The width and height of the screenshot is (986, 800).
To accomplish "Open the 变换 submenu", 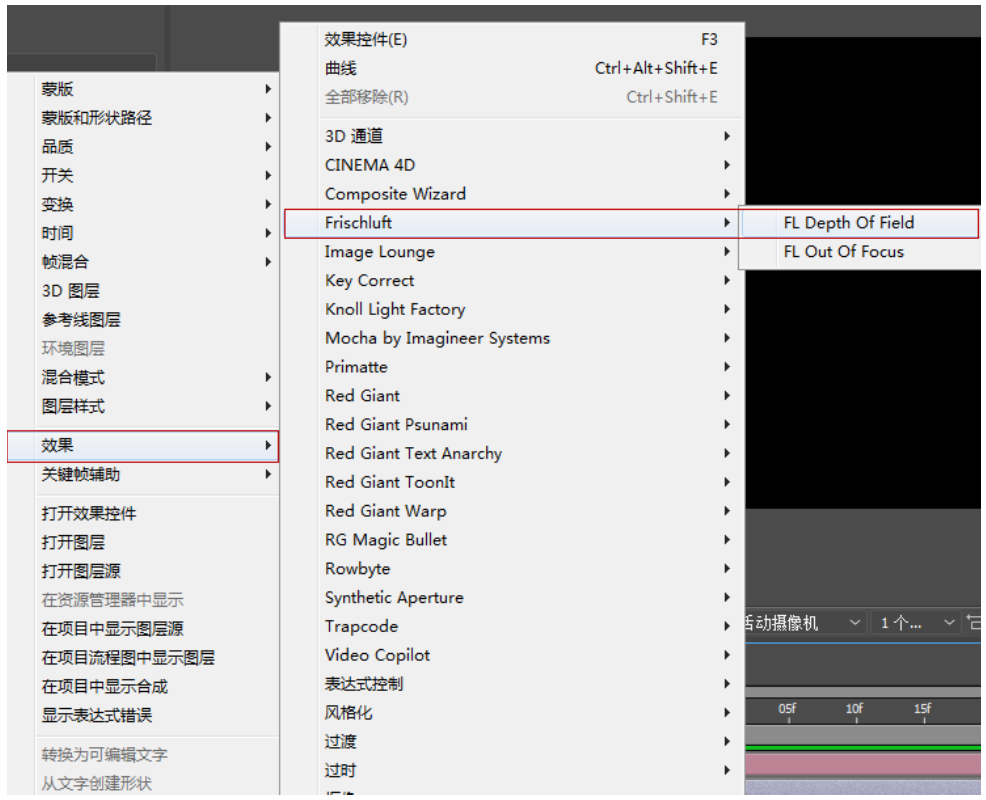I will [143, 204].
